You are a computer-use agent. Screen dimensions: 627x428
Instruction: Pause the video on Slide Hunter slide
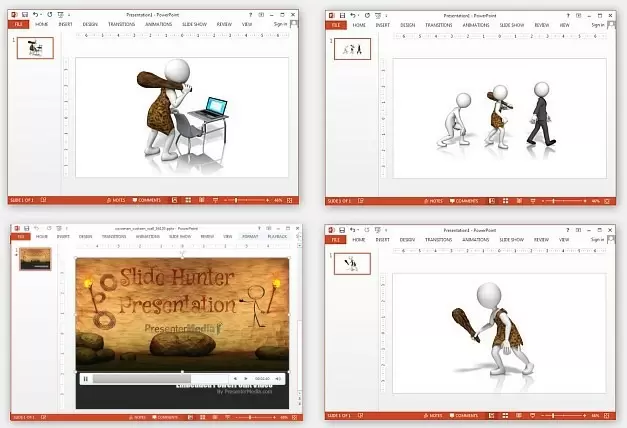[x=86, y=379]
